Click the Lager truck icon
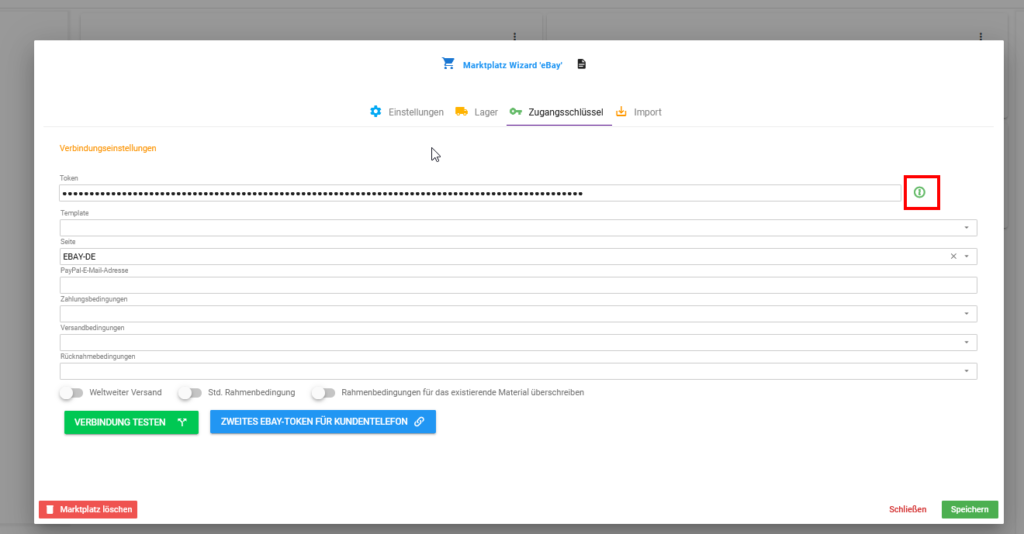The width and height of the screenshot is (1024, 534). [x=461, y=112]
